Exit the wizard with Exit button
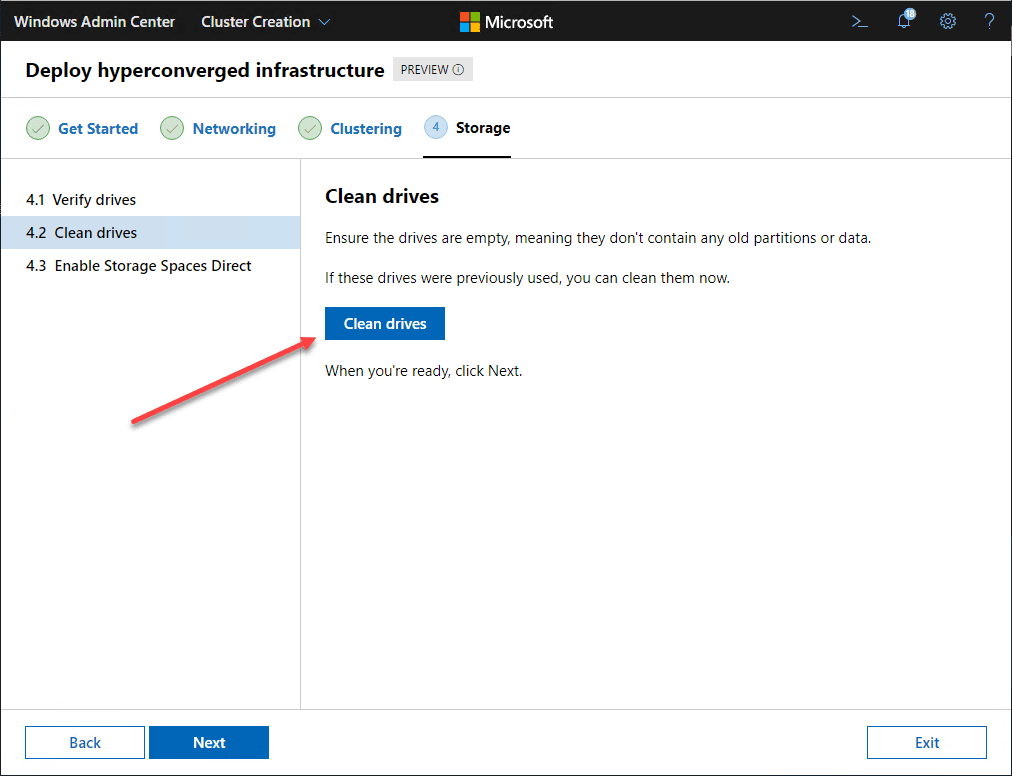 coord(927,742)
